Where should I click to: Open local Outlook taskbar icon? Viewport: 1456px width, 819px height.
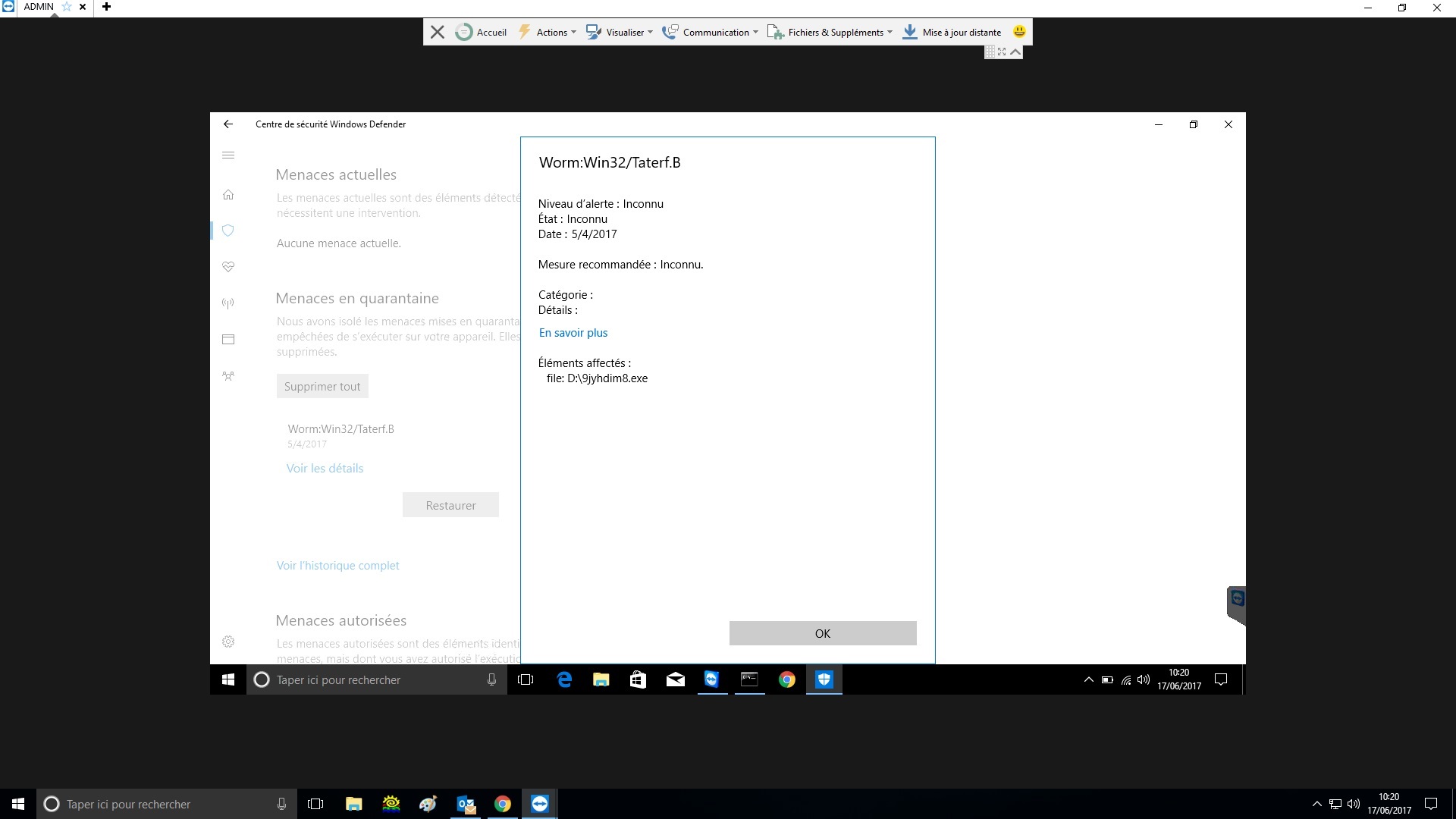[x=466, y=804]
